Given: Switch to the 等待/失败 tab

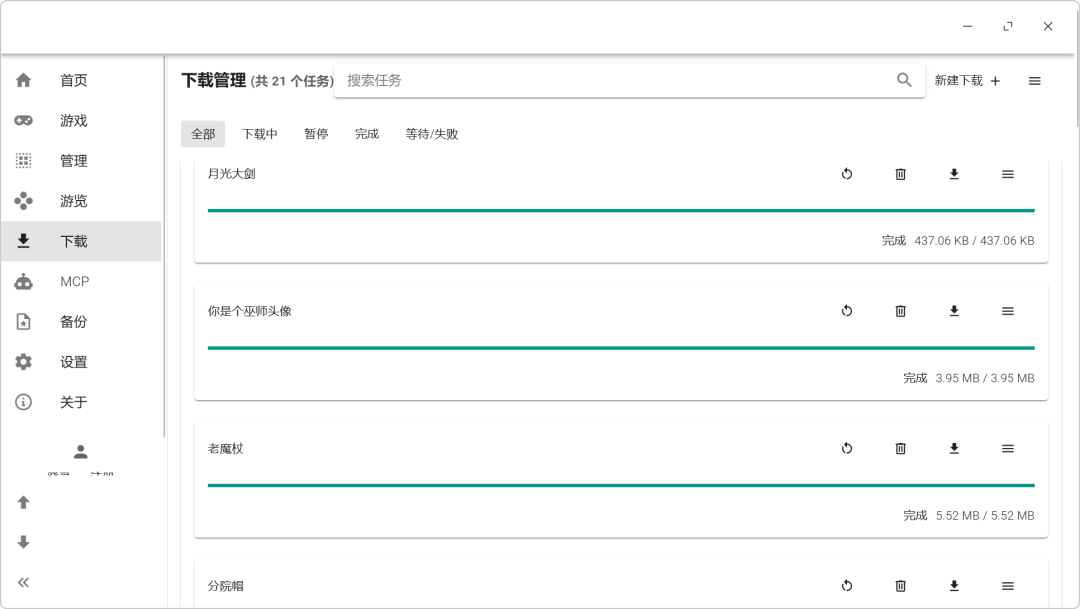Looking at the screenshot, I should coord(432,134).
